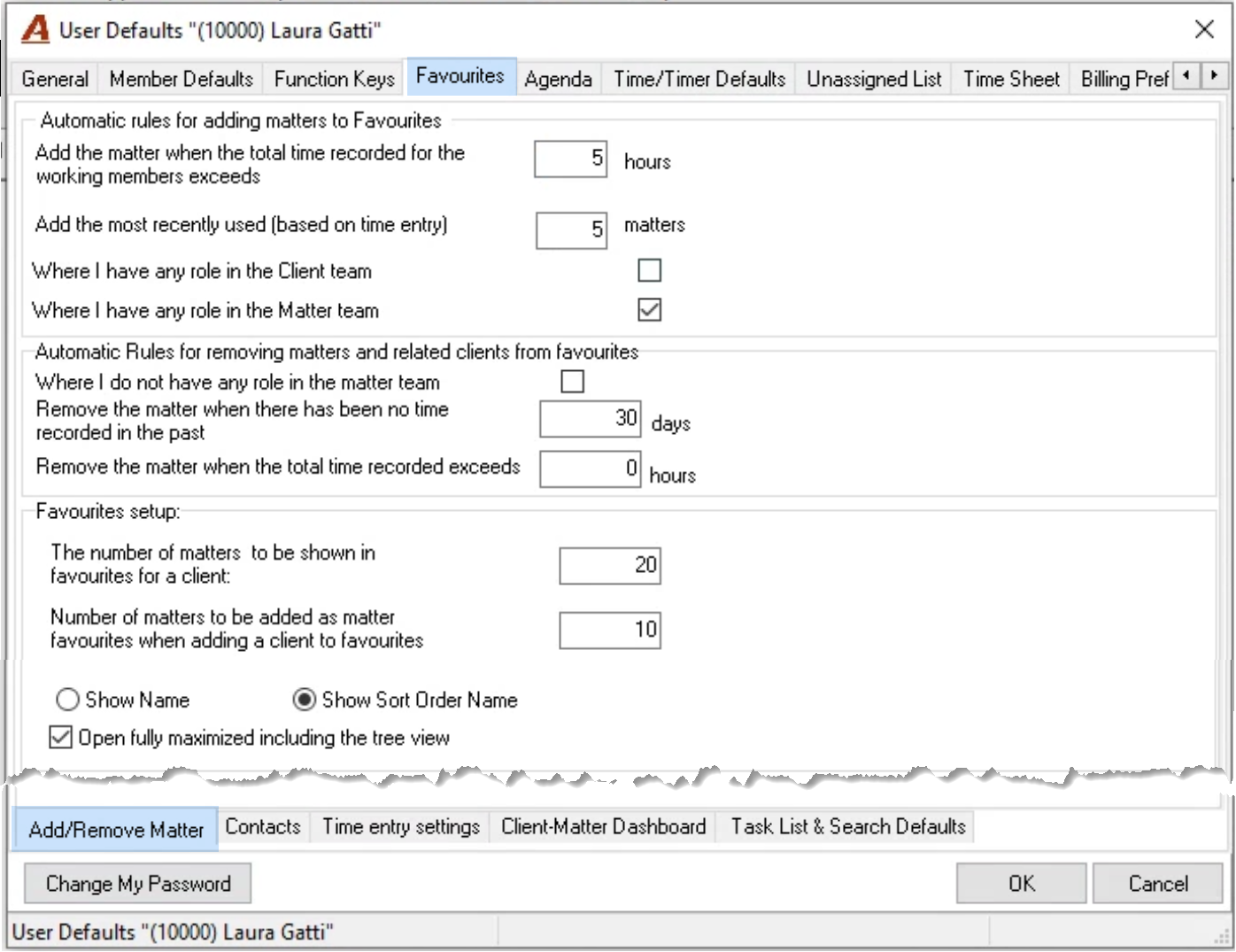Viewport: 1236px width, 952px height.
Task: Tick no role in matter team checkbox
Action: coord(573,382)
